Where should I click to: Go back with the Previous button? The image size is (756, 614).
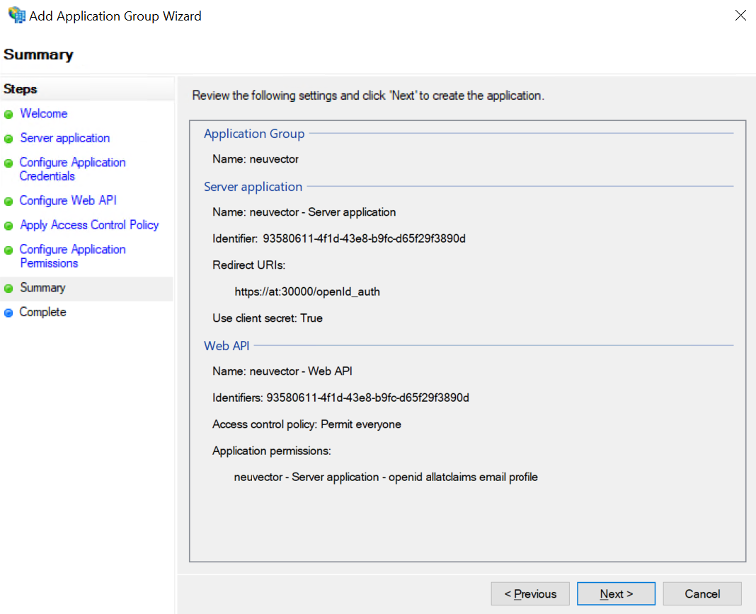coord(530,593)
